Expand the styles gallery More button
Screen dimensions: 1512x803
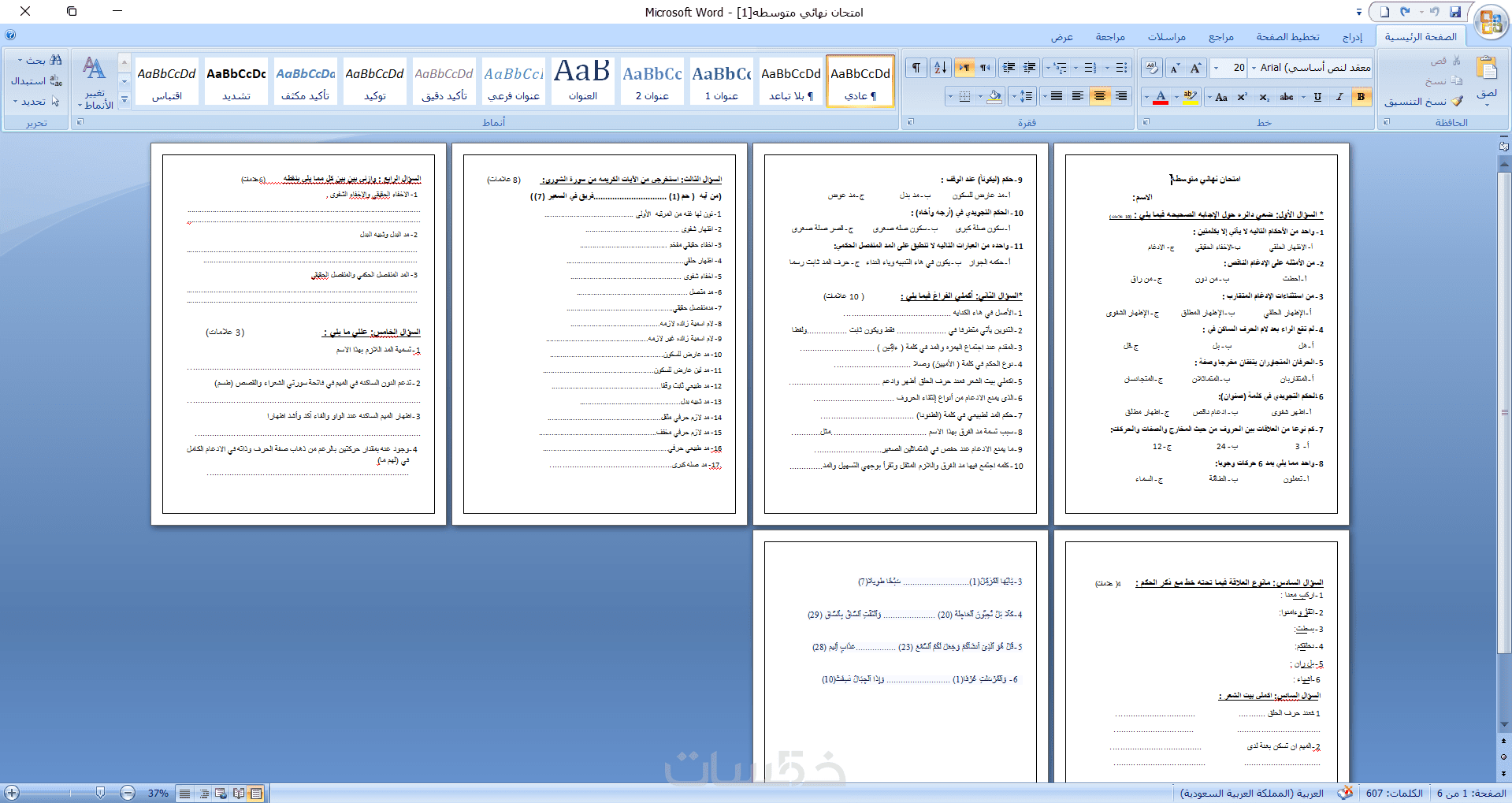pyautogui.click(x=124, y=102)
